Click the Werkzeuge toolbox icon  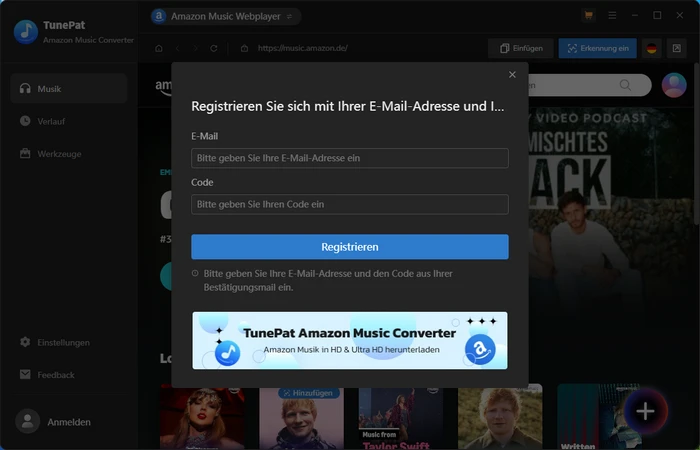tap(25, 154)
